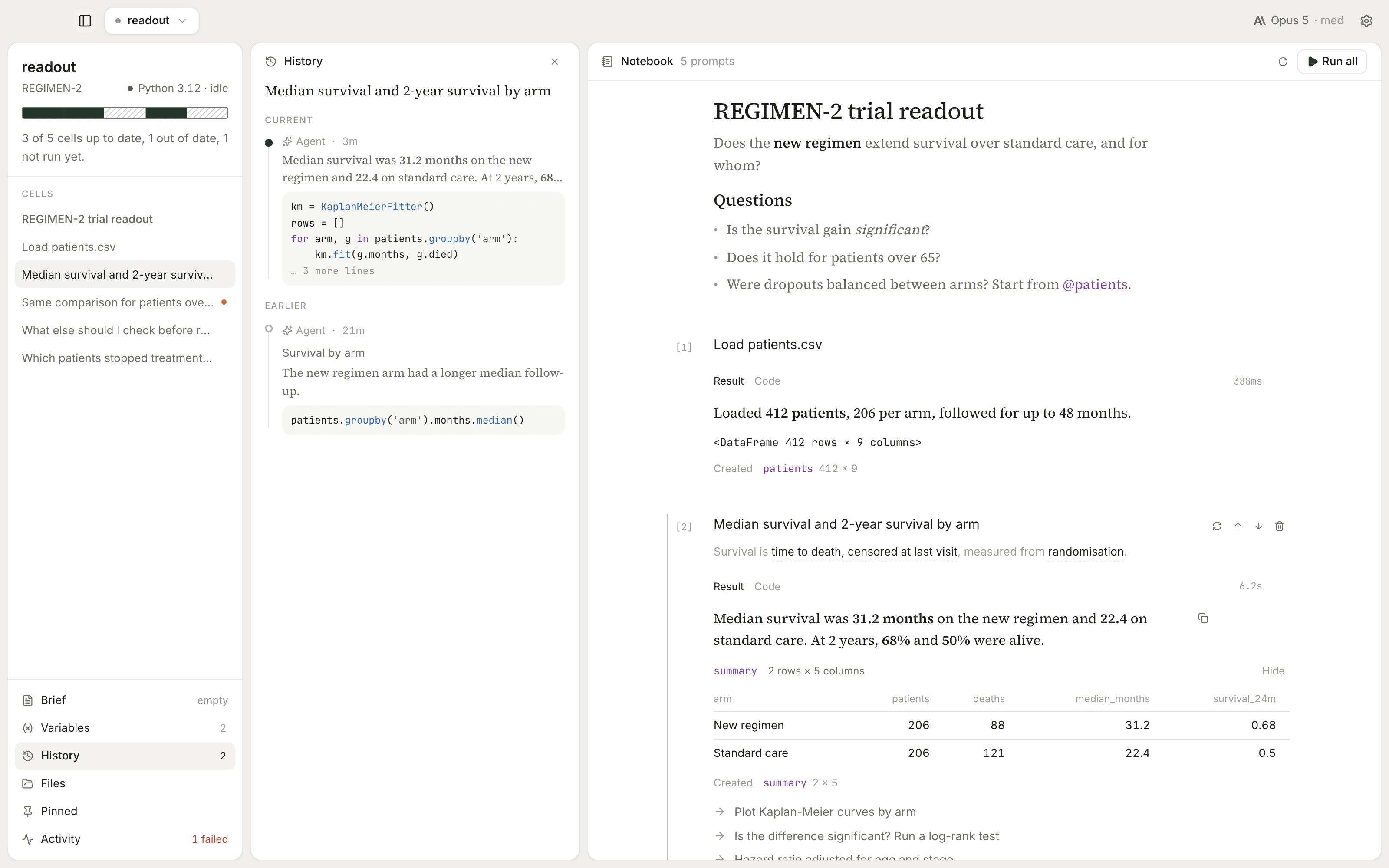Toggle the sidebar panel icon
The height and width of the screenshot is (868, 1389).
pos(85,21)
